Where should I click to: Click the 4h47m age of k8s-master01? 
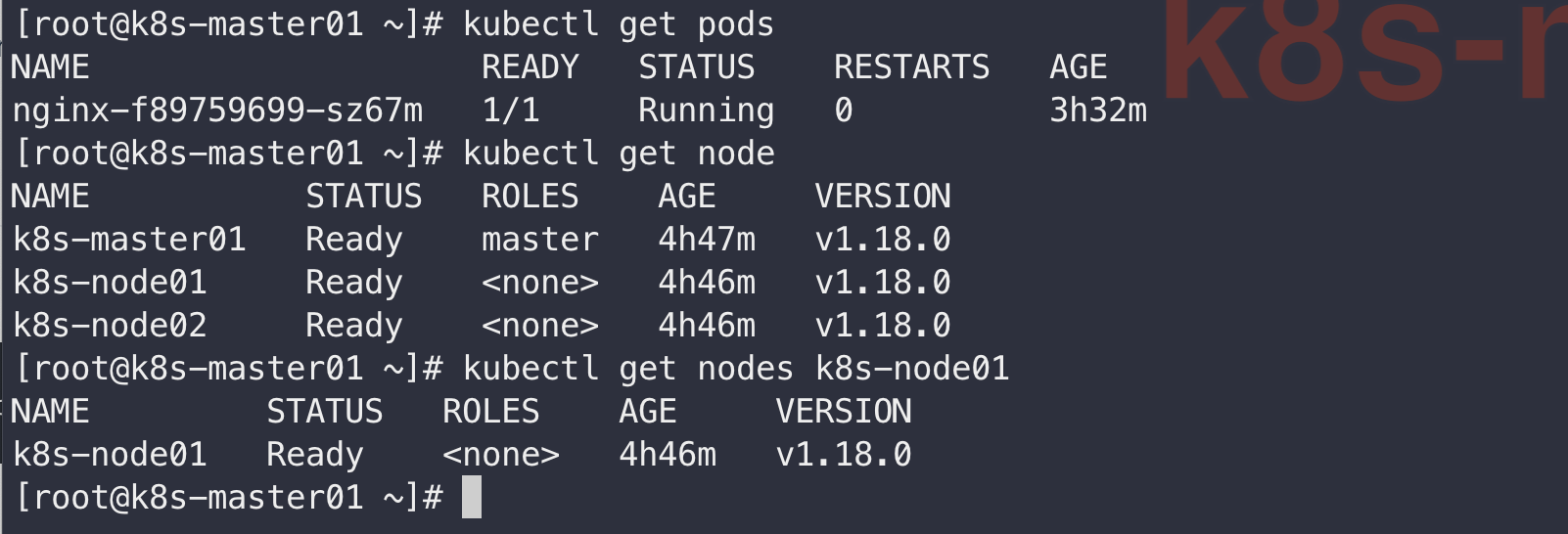point(706,240)
